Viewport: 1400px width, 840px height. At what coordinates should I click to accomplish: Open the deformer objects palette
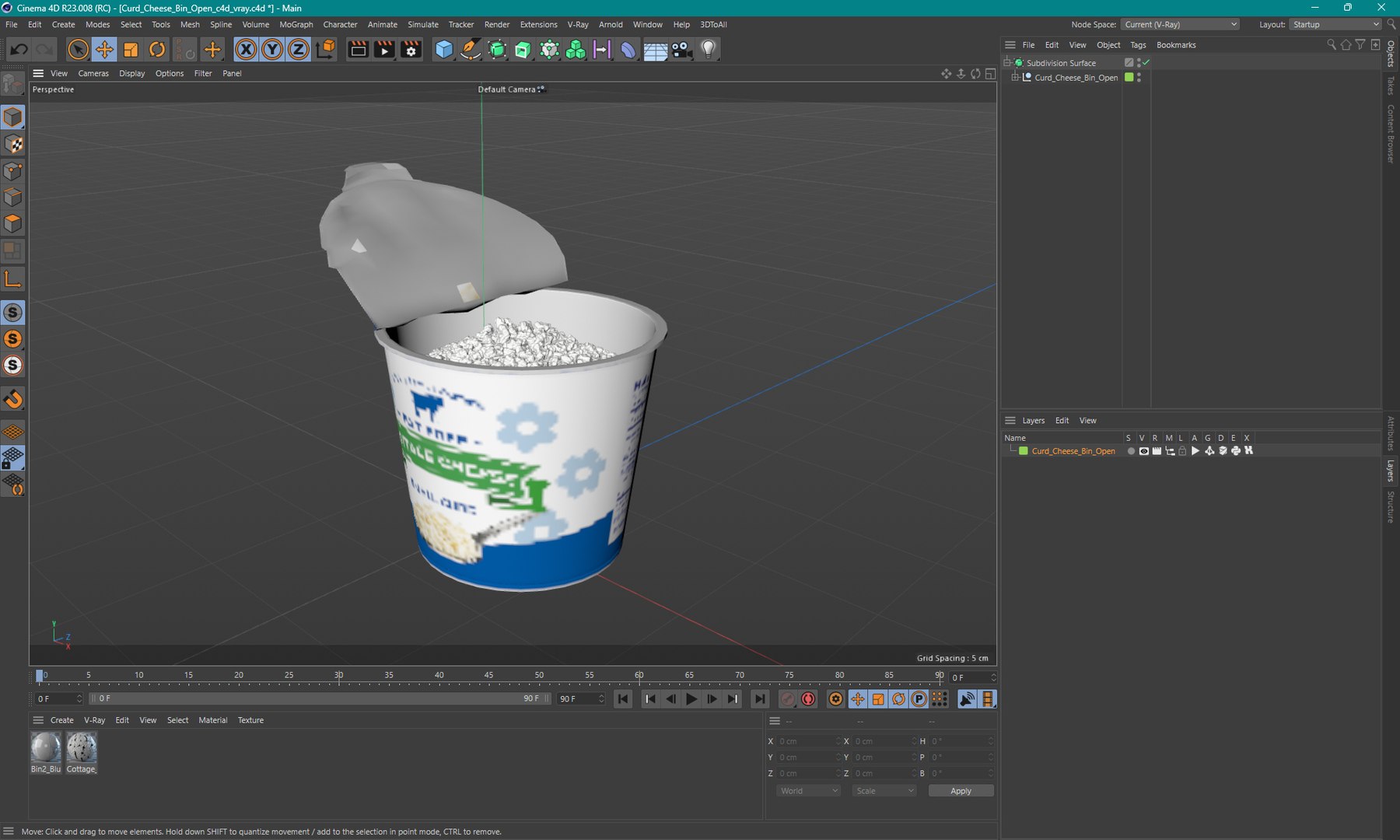click(x=628, y=50)
